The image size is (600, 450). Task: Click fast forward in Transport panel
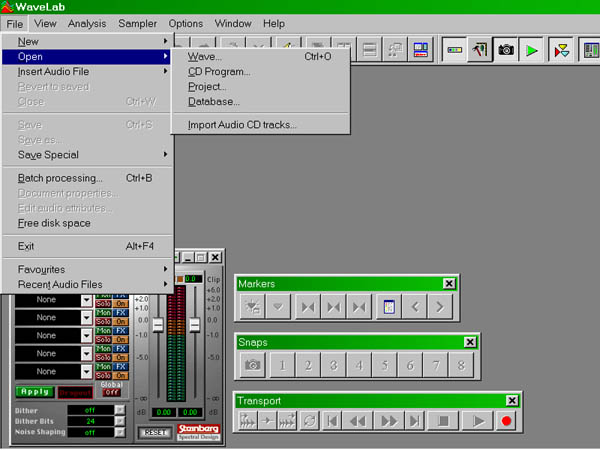[389, 421]
